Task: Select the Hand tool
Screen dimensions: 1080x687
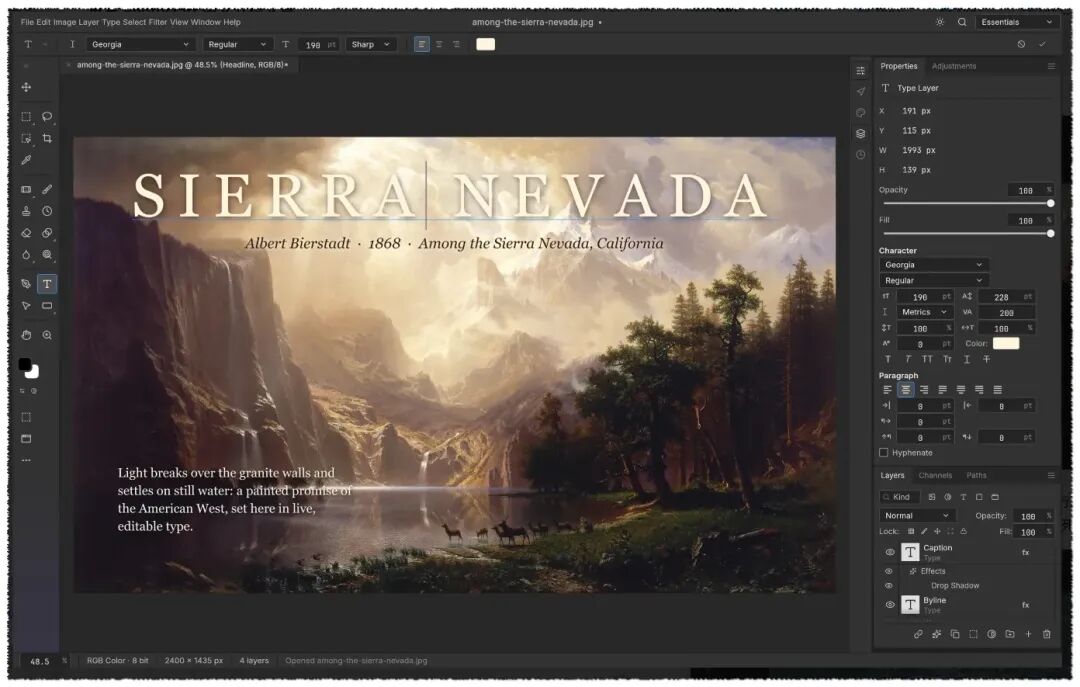Action: coord(26,335)
